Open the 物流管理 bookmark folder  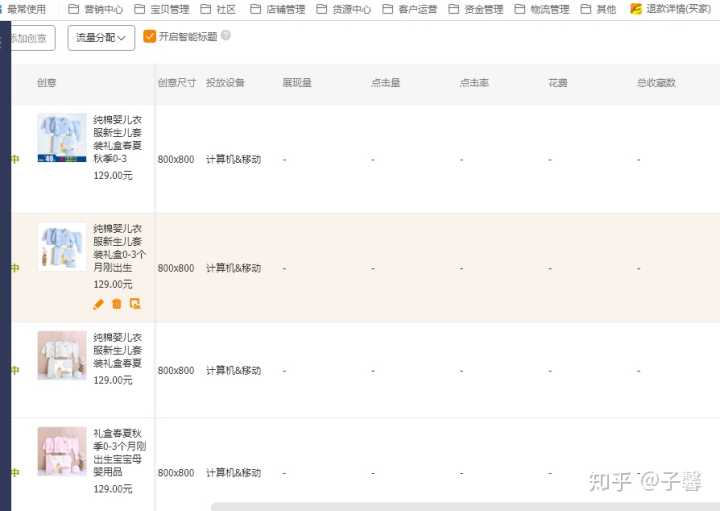[541, 9]
